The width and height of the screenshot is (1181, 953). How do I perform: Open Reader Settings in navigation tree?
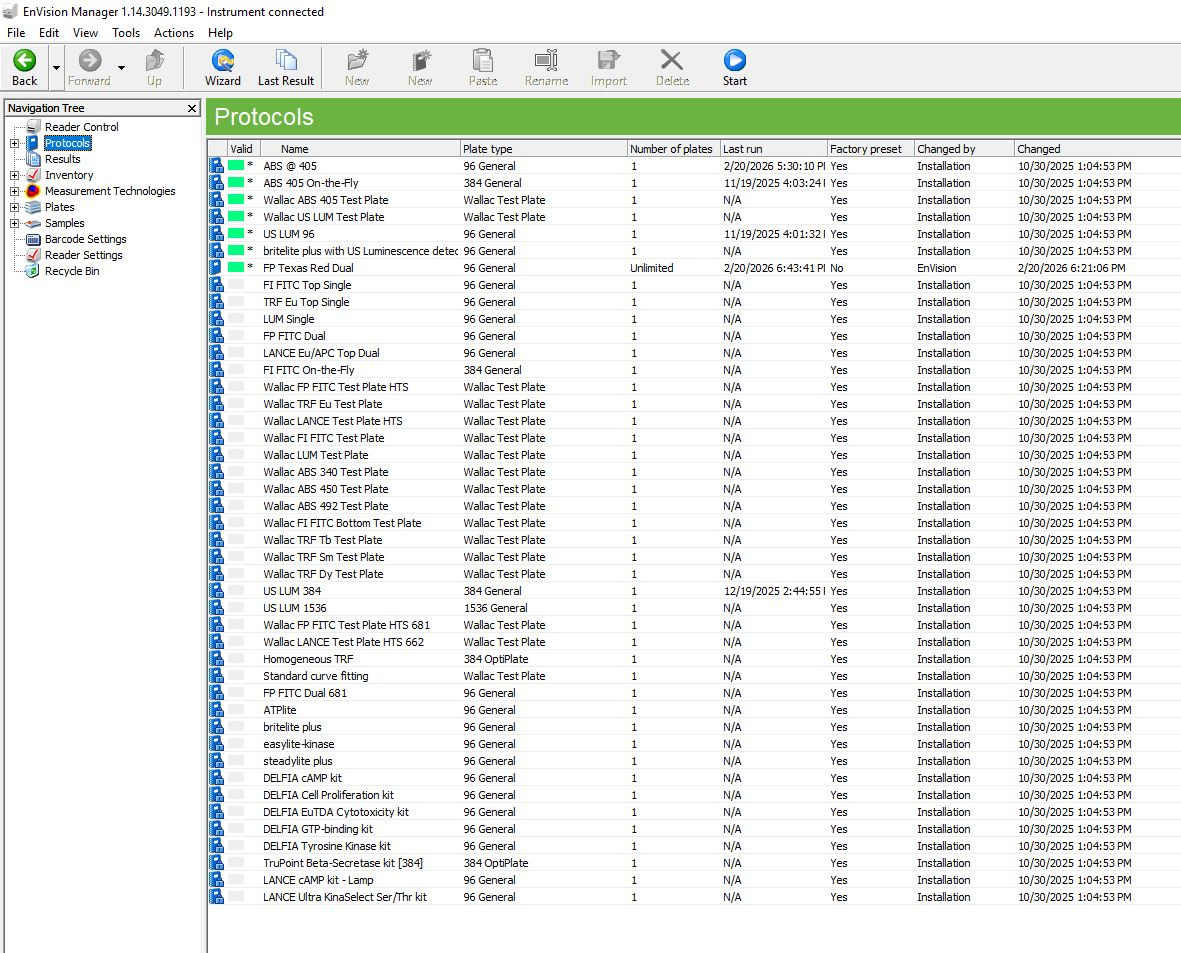pyautogui.click(x=83, y=255)
